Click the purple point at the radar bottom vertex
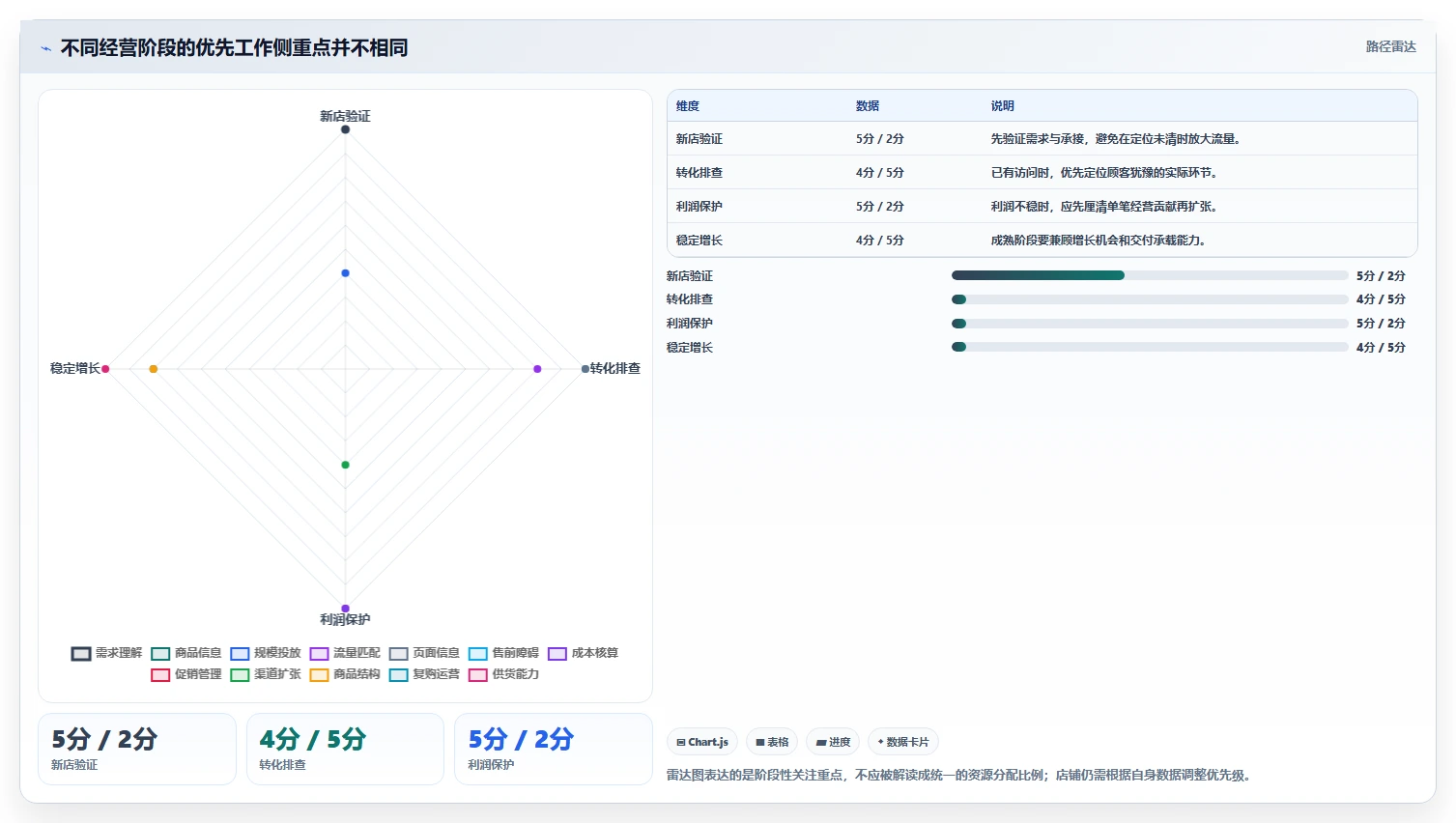 coord(345,609)
